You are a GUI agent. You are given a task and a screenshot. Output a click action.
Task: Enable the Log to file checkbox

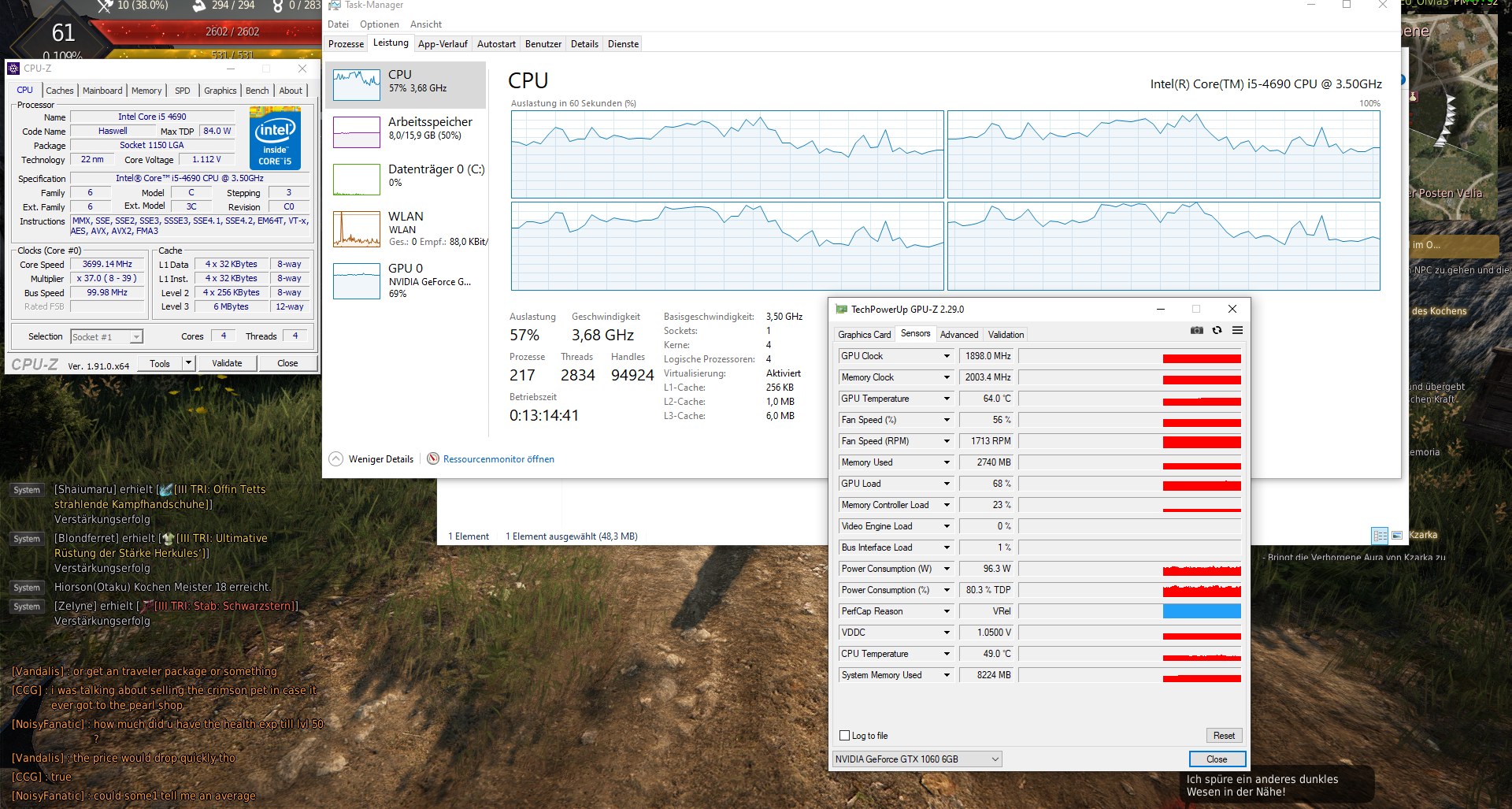click(845, 736)
